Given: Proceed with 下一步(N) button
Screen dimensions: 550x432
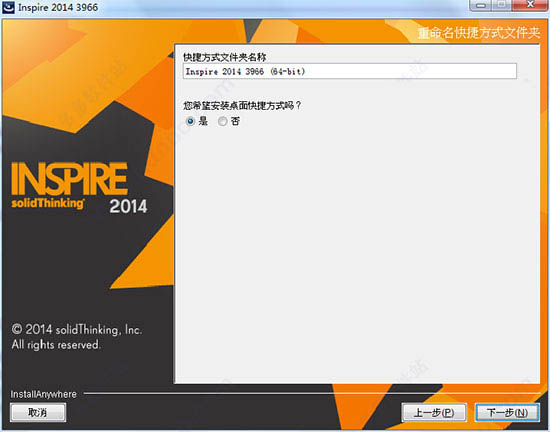Looking at the screenshot, I should [507, 412].
